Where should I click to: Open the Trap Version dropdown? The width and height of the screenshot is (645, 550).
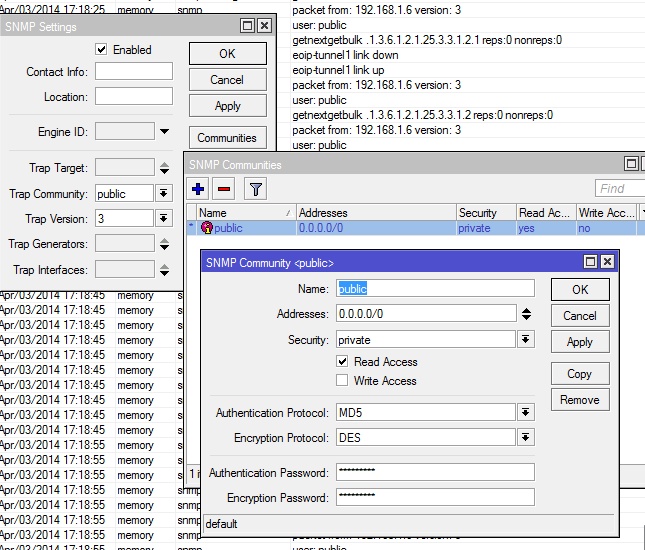tap(164, 218)
